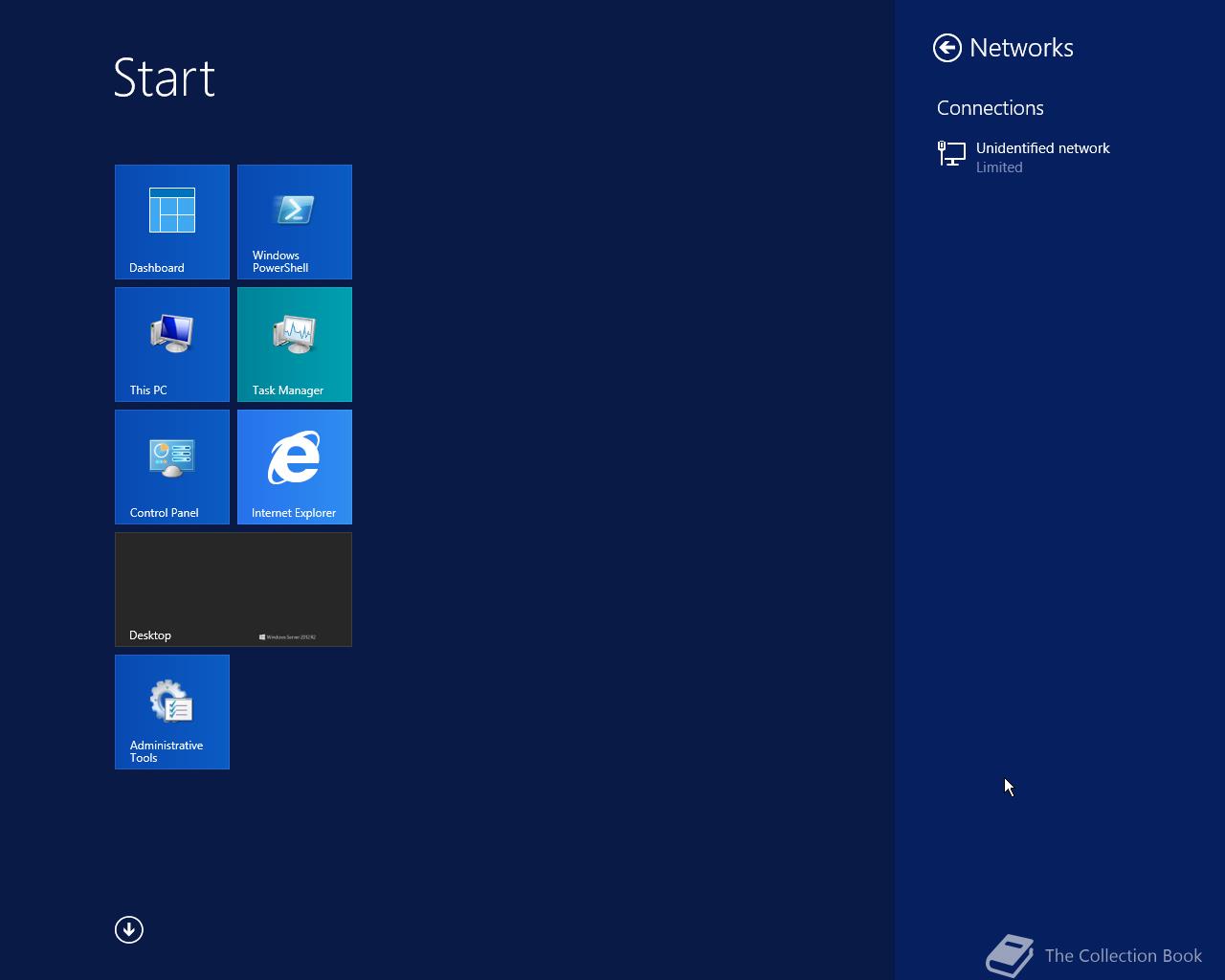Viewport: 1225px width, 980px height.
Task: Click the Start heading text
Action: pos(165,78)
